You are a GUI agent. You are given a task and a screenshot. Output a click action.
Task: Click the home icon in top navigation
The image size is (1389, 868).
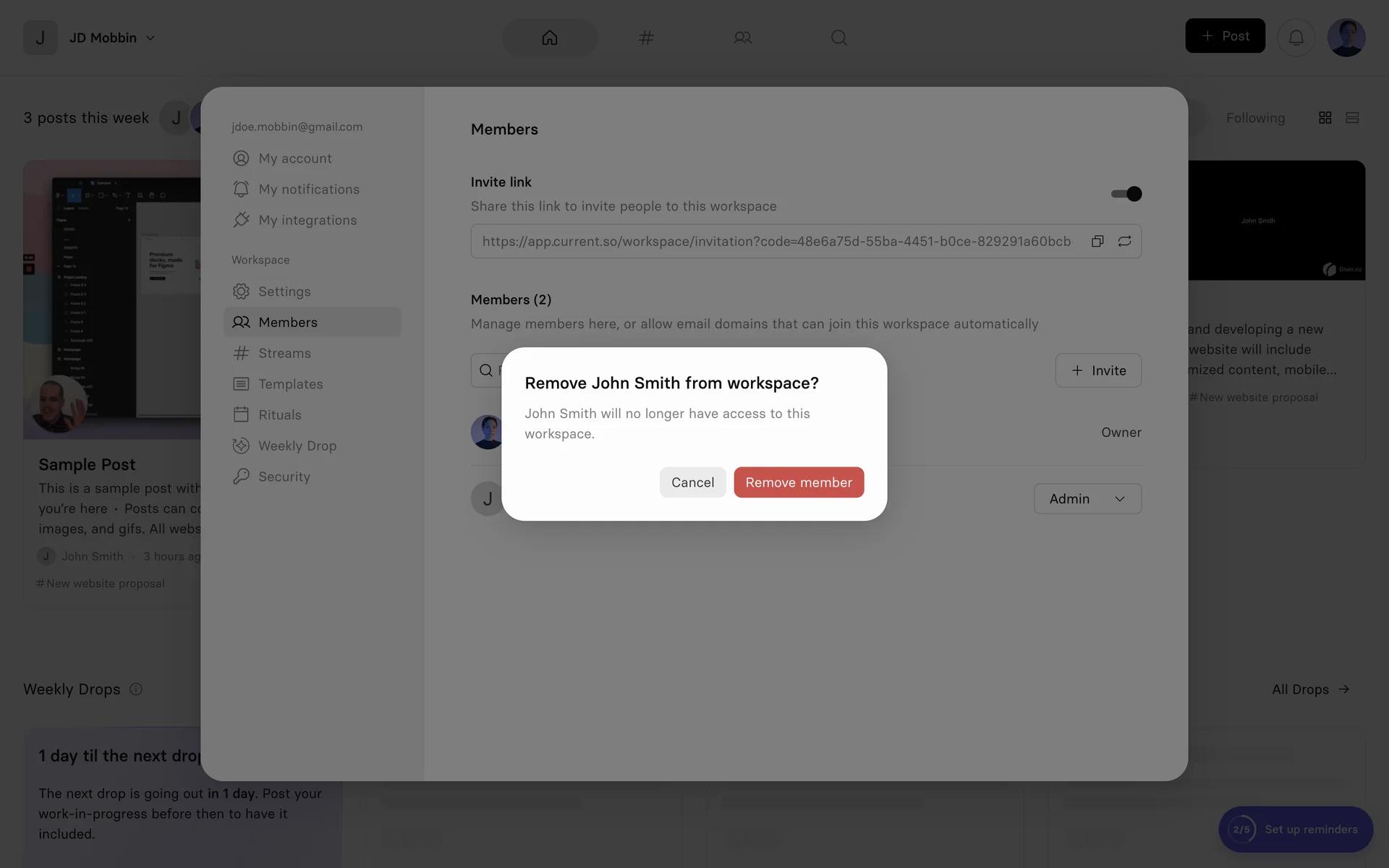pyautogui.click(x=550, y=38)
